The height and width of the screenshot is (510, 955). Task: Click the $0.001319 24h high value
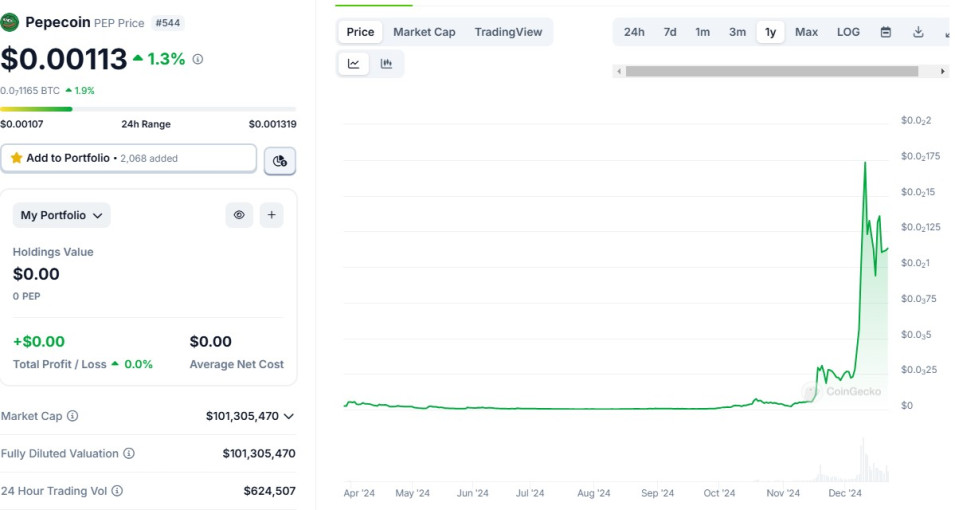click(272, 124)
